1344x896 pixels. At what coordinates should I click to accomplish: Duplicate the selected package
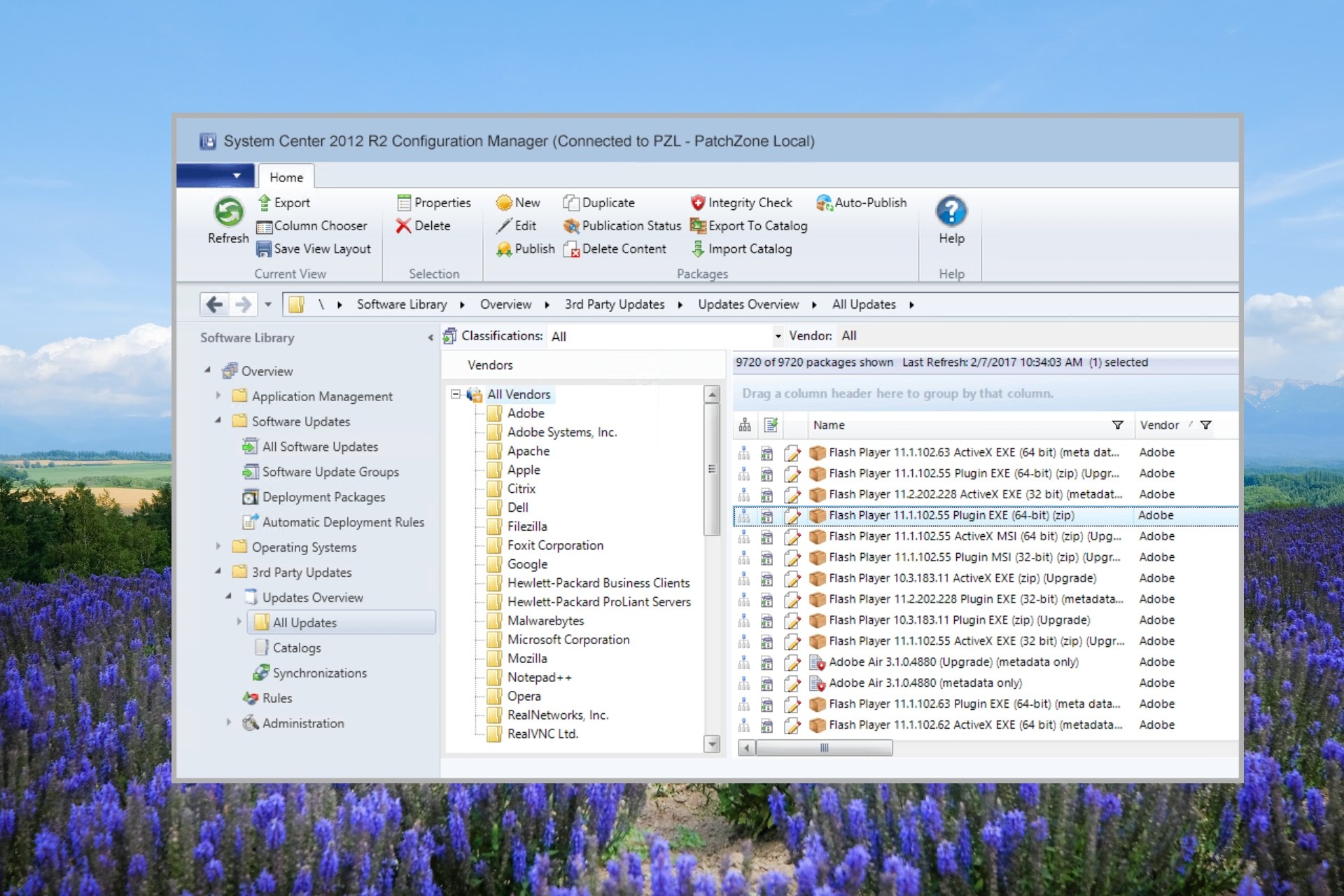click(x=599, y=202)
